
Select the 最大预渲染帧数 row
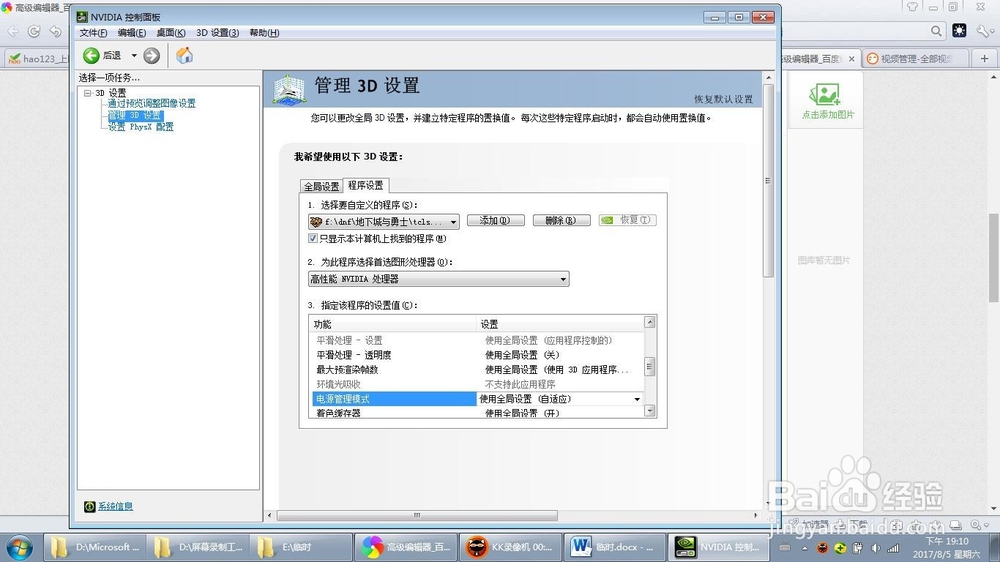click(x=476, y=370)
